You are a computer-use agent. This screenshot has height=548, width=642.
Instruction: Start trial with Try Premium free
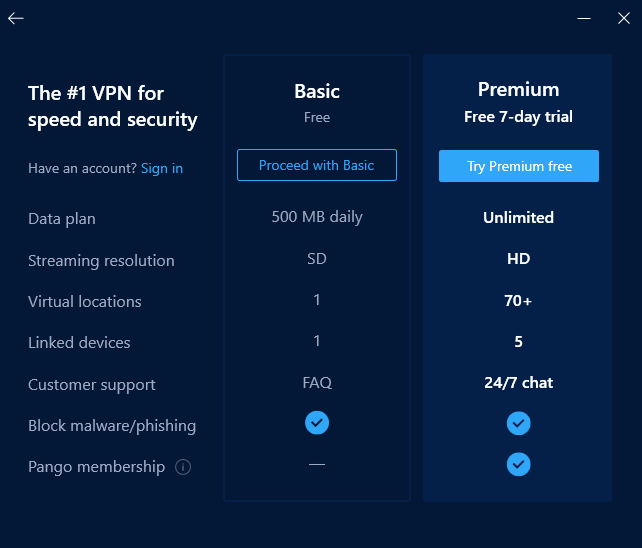click(519, 166)
